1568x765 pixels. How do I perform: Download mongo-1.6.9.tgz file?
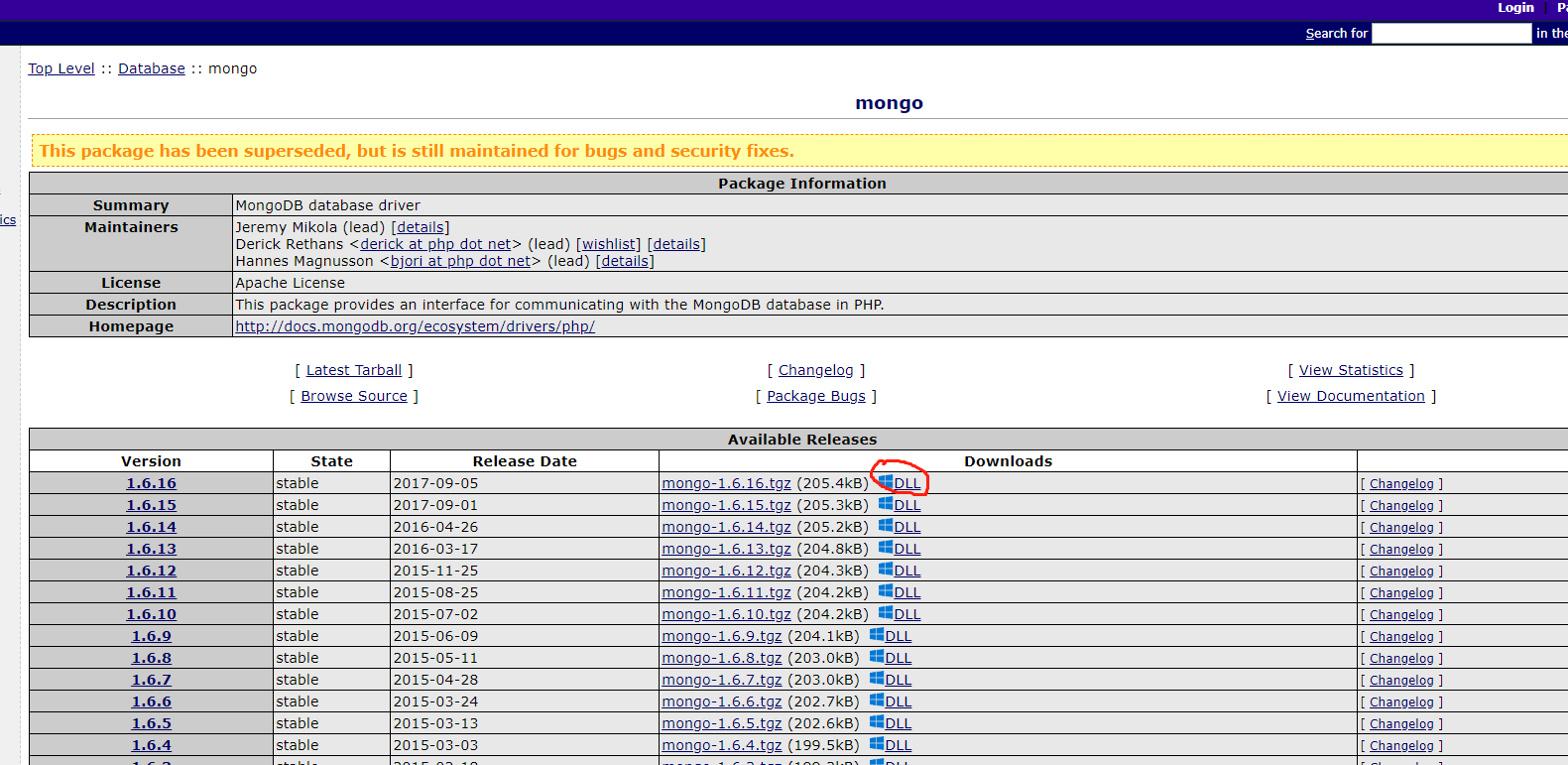coord(722,636)
